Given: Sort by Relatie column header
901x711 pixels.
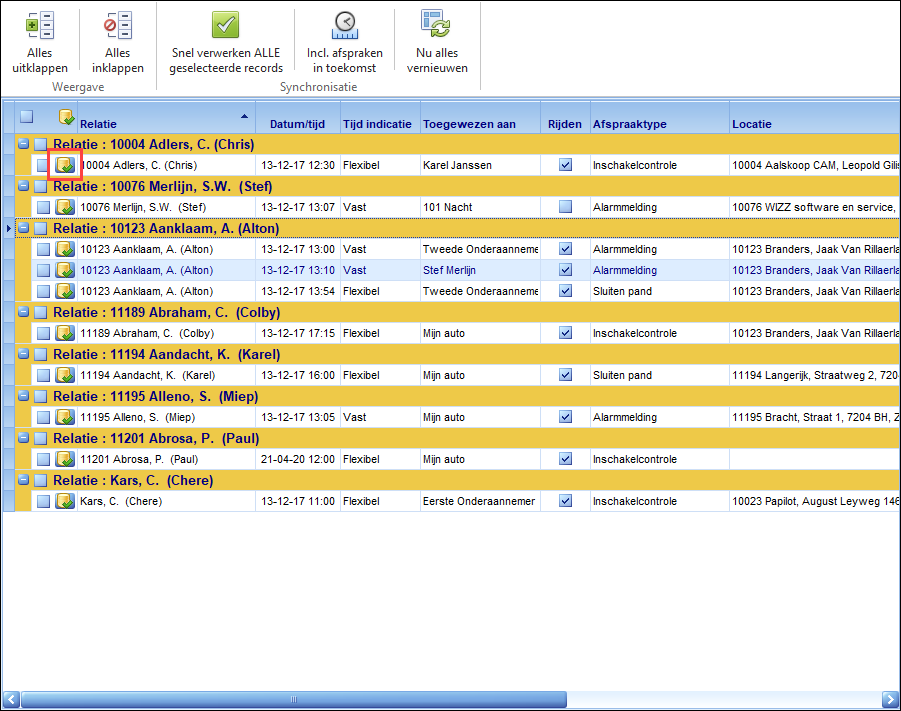Looking at the screenshot, I should coord(167,118).
